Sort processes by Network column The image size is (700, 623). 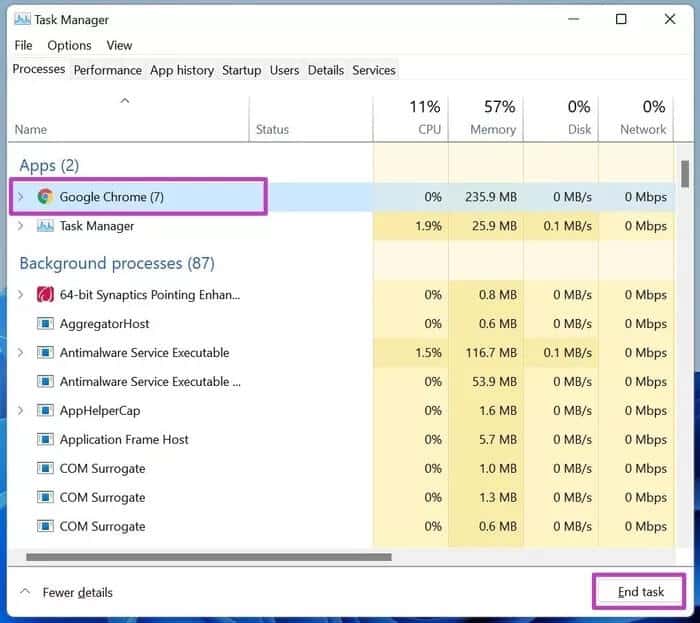pyautogui.click(x=636, y=119)
